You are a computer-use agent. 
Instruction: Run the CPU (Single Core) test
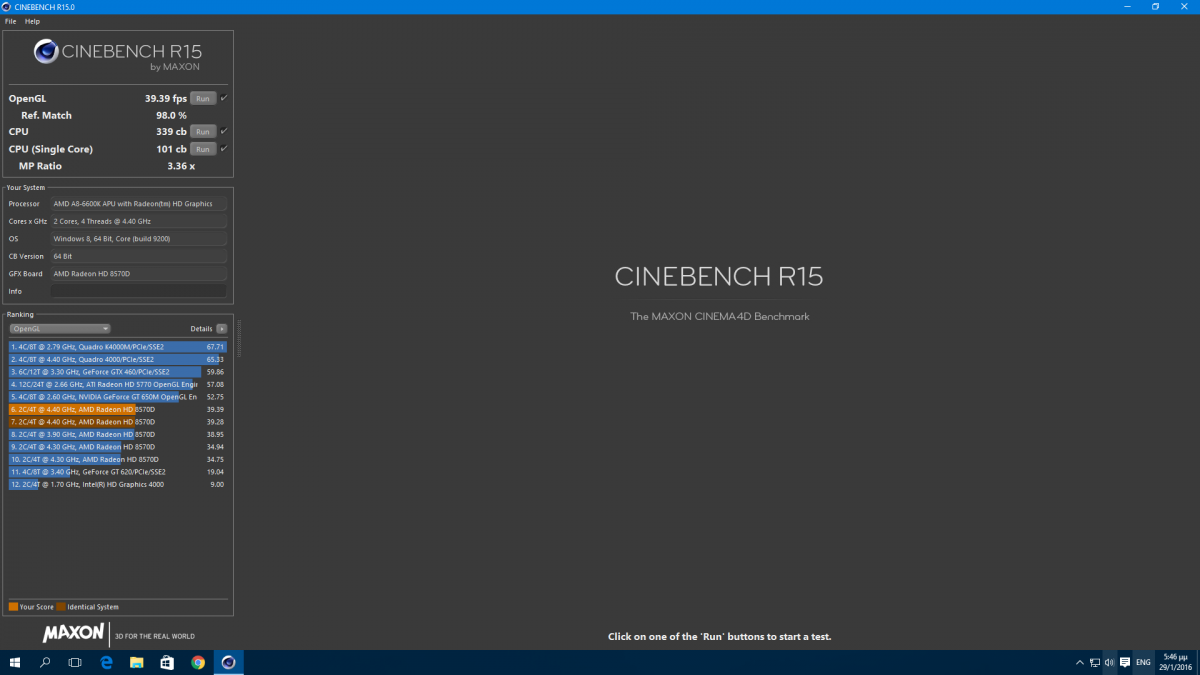(x=203, y=149)
